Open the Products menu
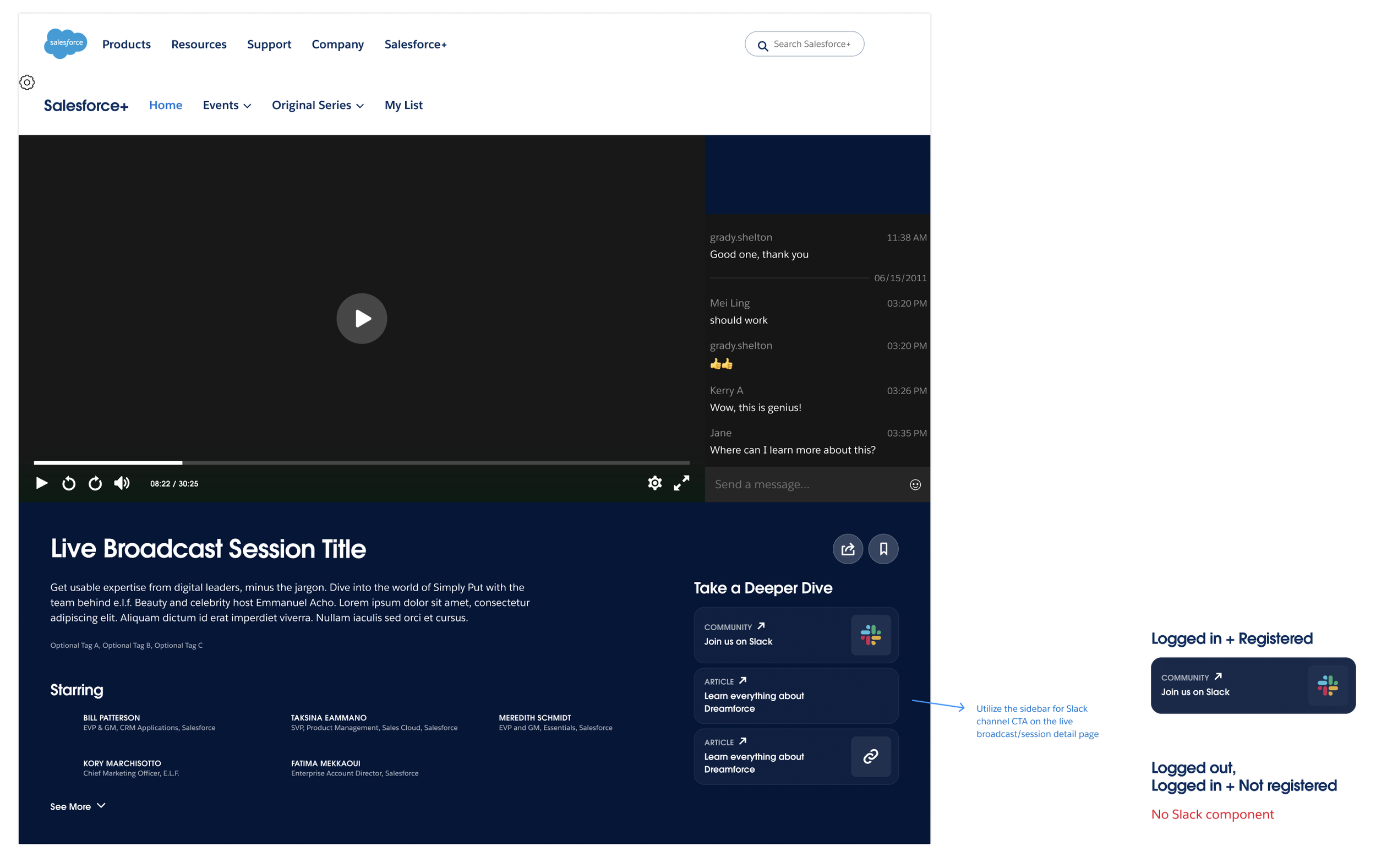 [x=126, y=44]
